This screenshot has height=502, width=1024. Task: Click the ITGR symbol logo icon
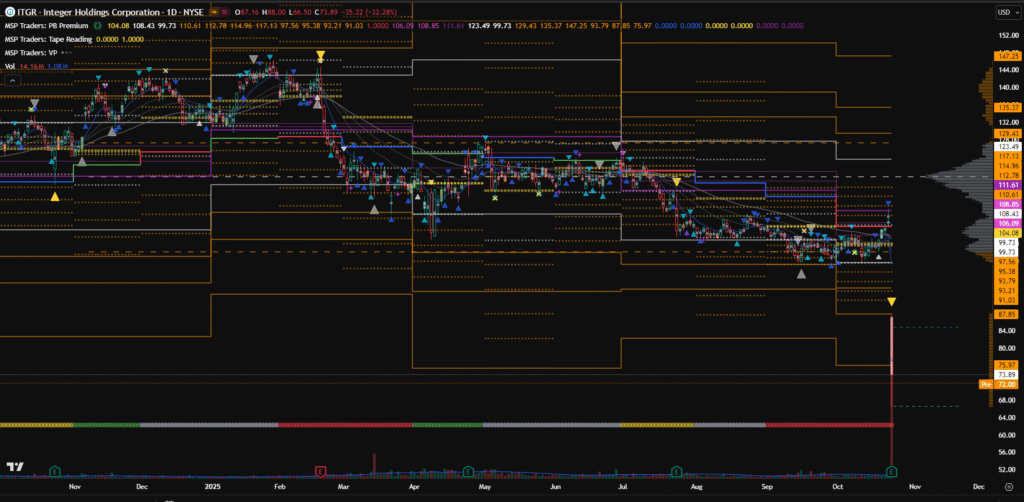click(x=9, y=11)
